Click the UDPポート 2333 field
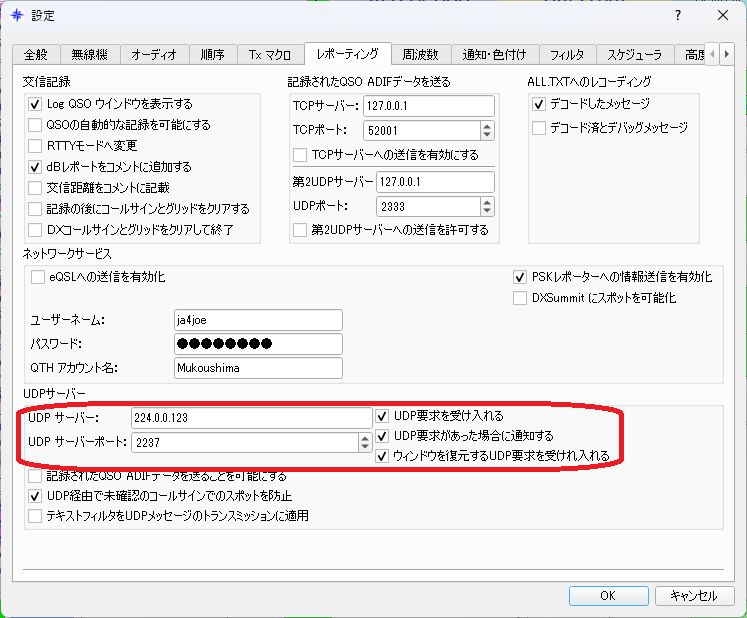Screen dimensions: 747x618 coord(428,207)
